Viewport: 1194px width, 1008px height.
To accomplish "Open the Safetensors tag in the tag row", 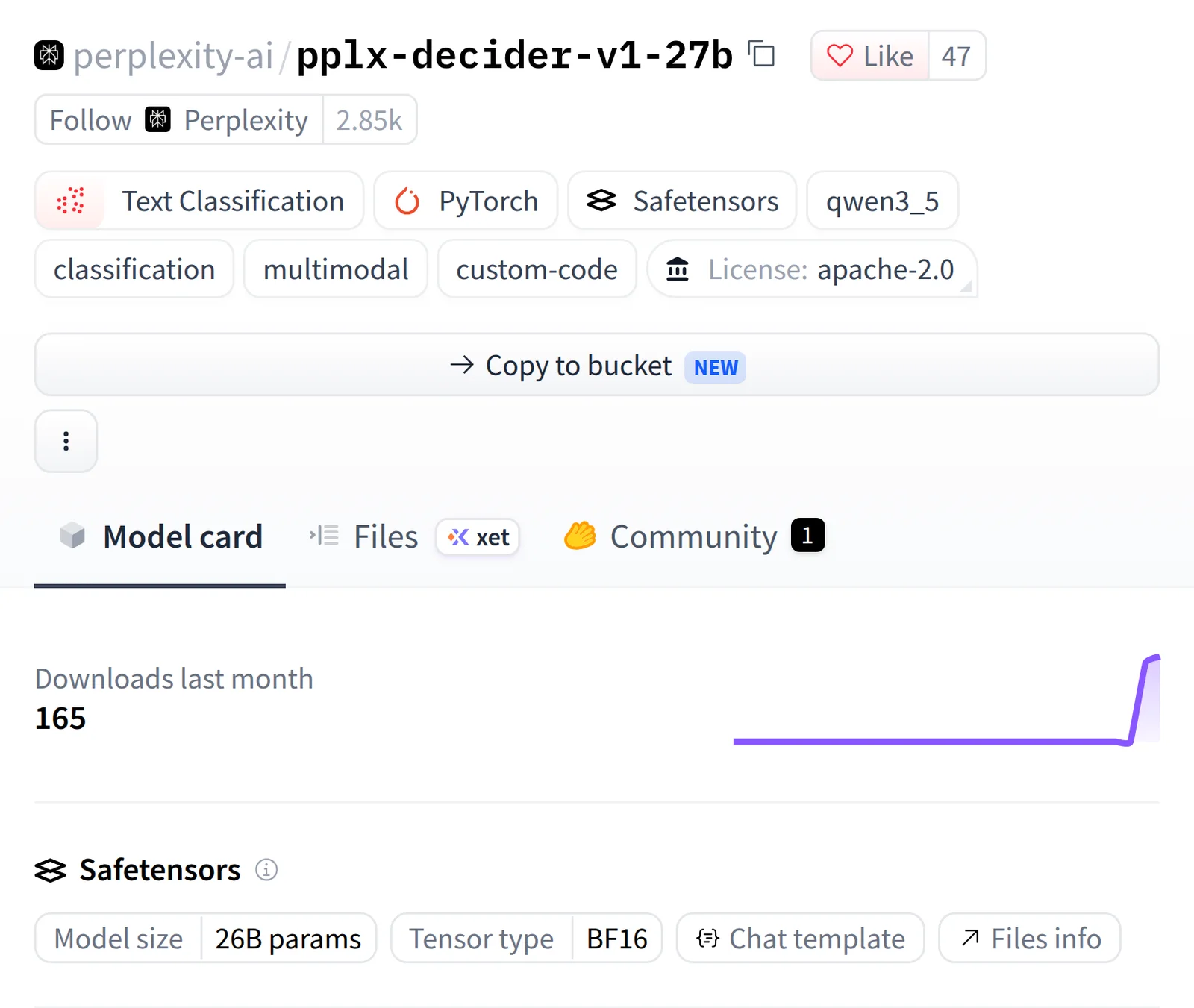I will (682, 201).
